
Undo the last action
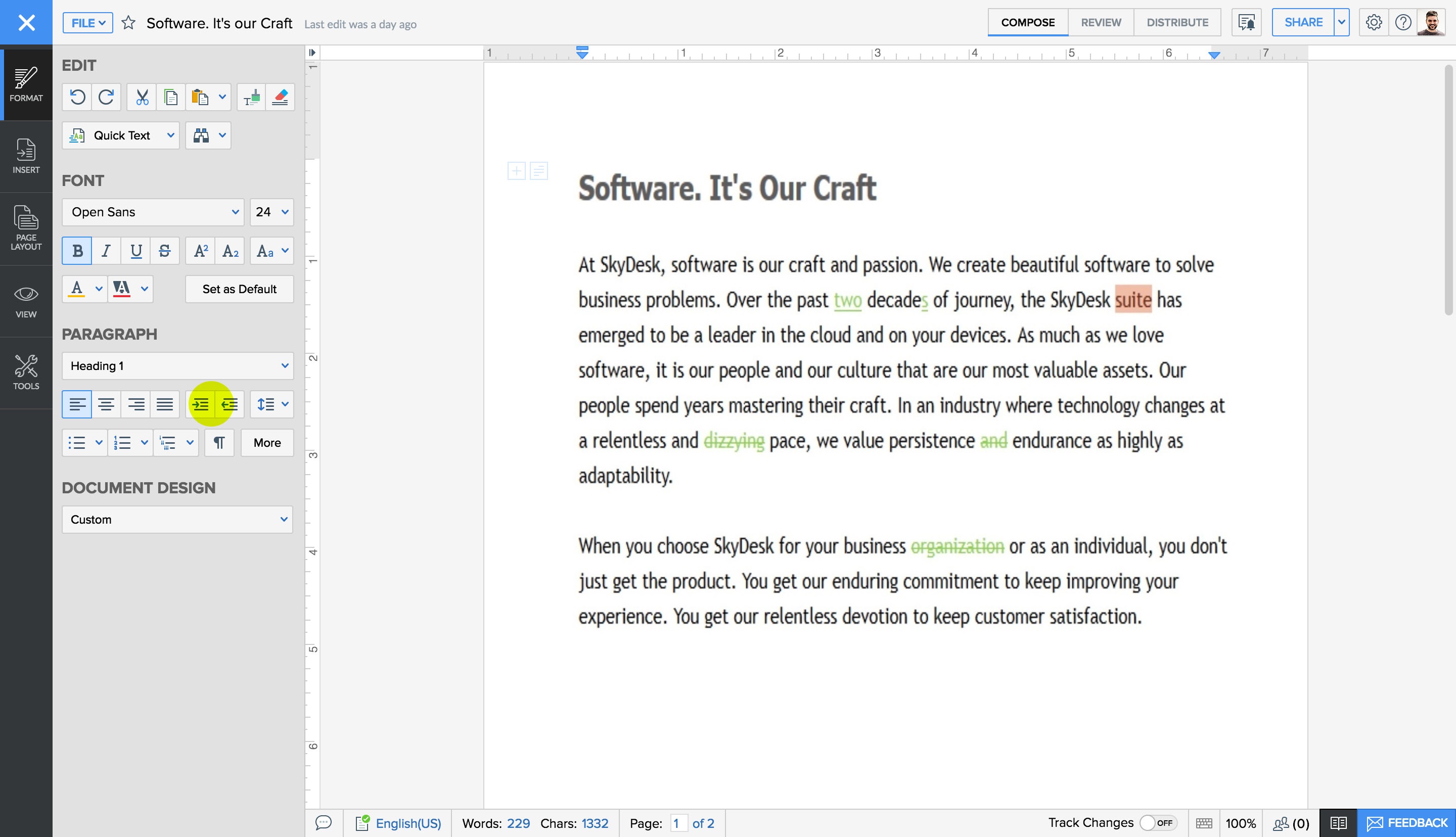(77, 97)
